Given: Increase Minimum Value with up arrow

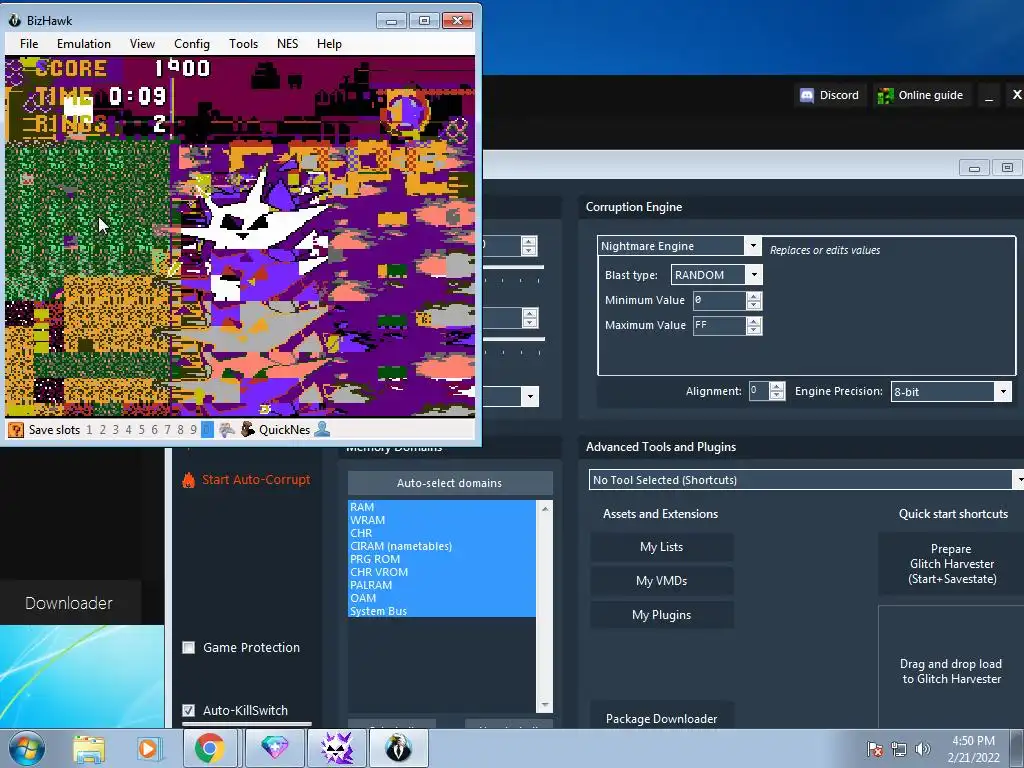Looking at the screenshot, I should click(x=754, y=296).
